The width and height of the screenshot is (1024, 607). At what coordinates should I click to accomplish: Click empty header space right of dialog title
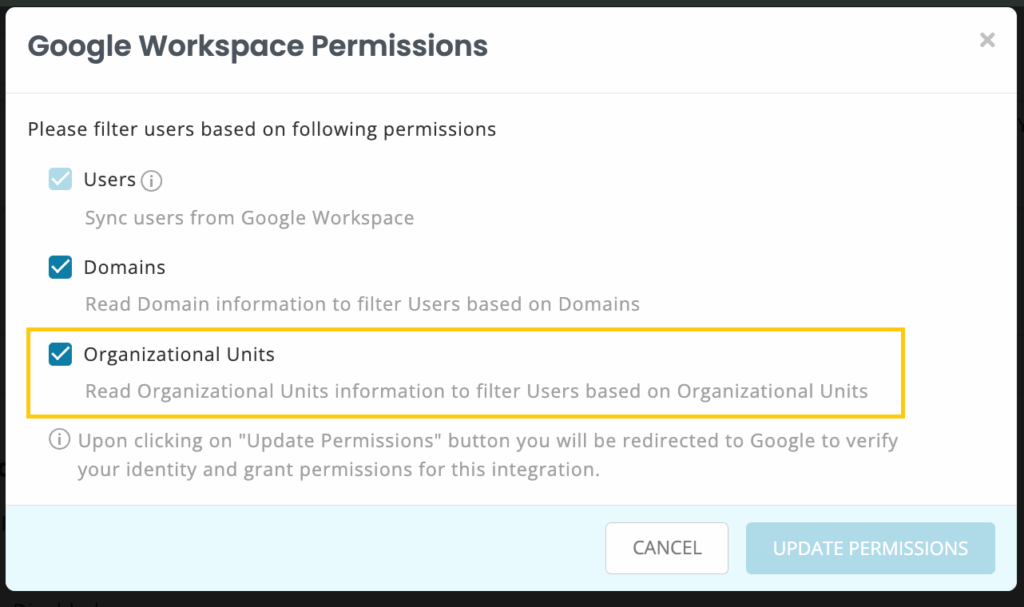pyautogui.click(x=730, y=46)
